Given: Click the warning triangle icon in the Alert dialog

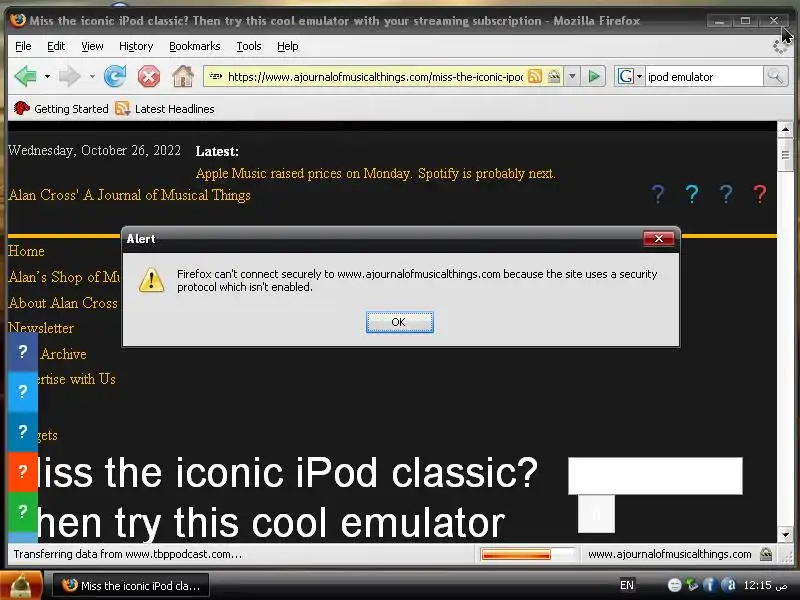Looking at the screenshot, I should [152, 280].
